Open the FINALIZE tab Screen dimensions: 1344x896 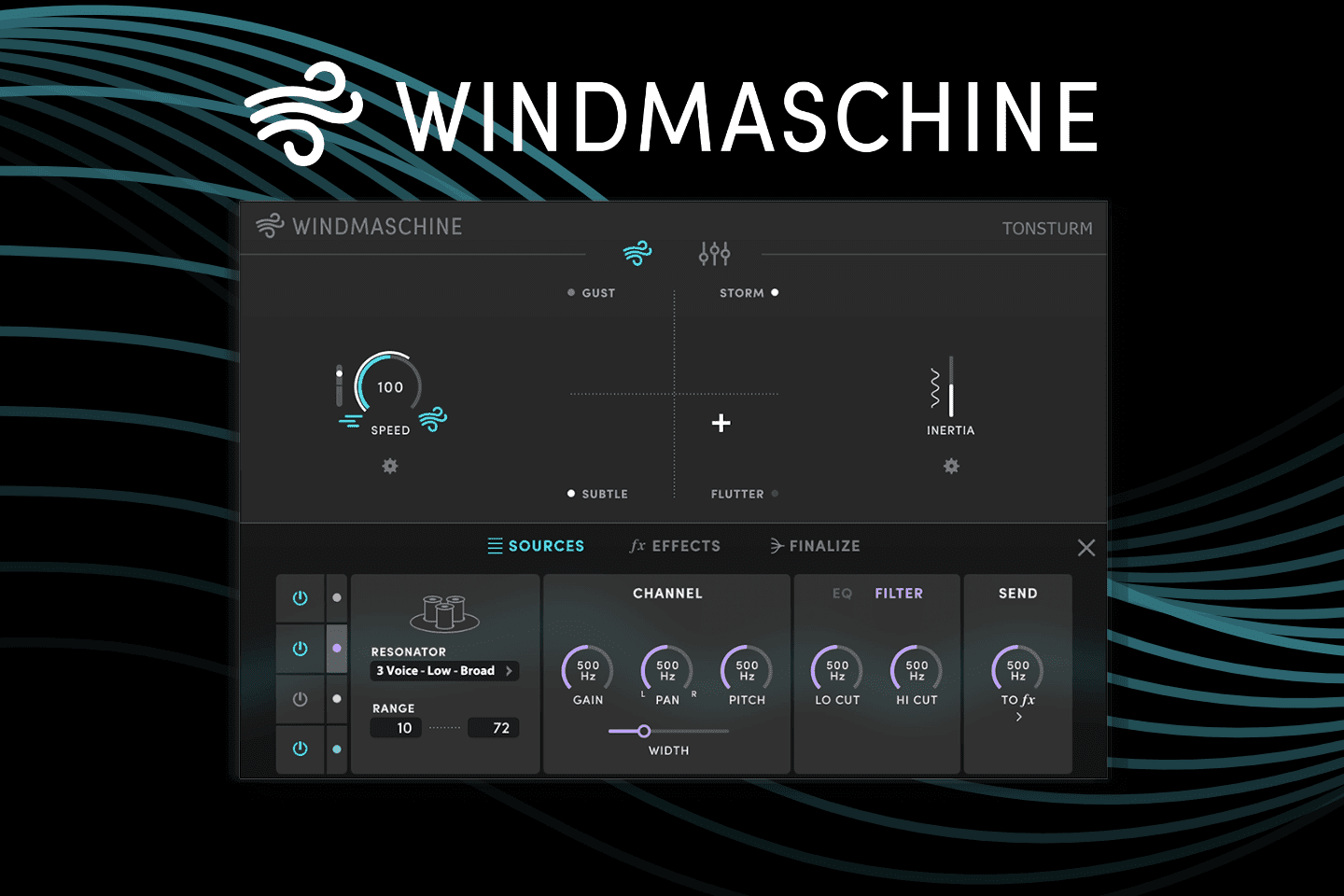(x=814, y=546)
